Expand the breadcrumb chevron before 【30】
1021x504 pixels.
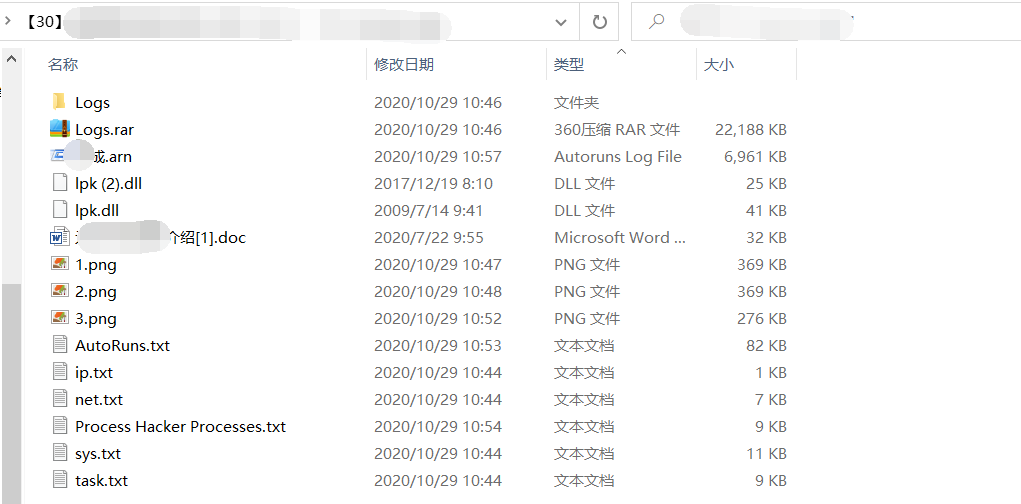tap(7, 21)
